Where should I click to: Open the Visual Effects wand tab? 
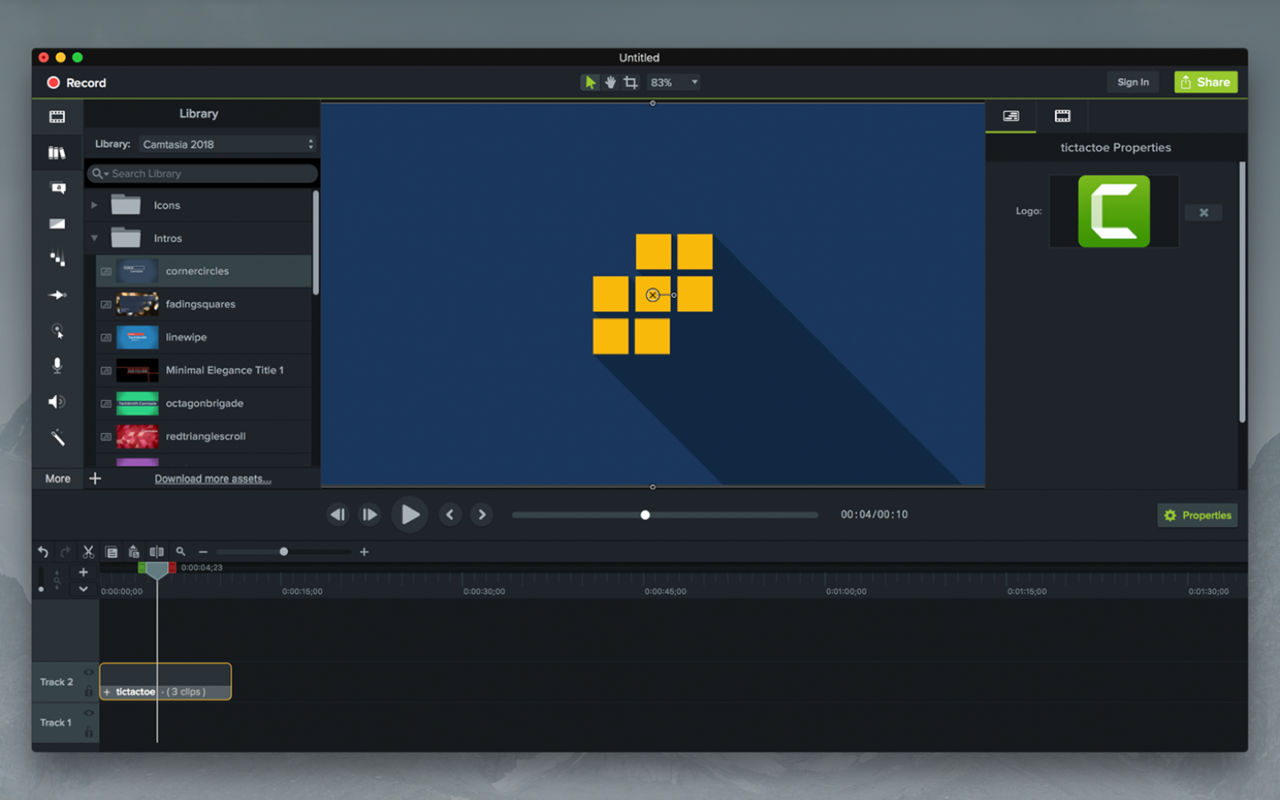[x=57, y=437]
